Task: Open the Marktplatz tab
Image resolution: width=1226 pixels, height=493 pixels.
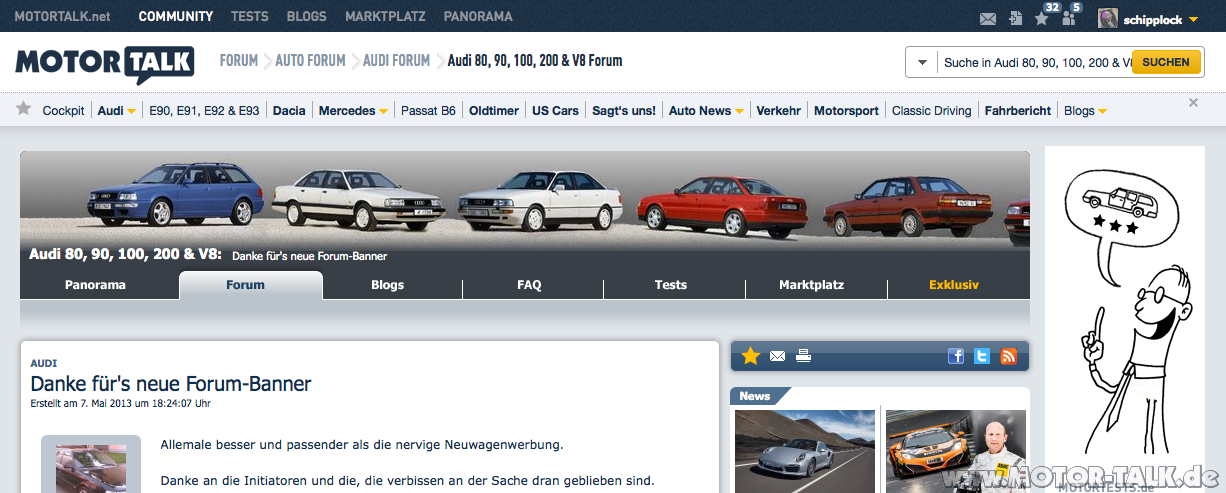Action: click(812, 285)
